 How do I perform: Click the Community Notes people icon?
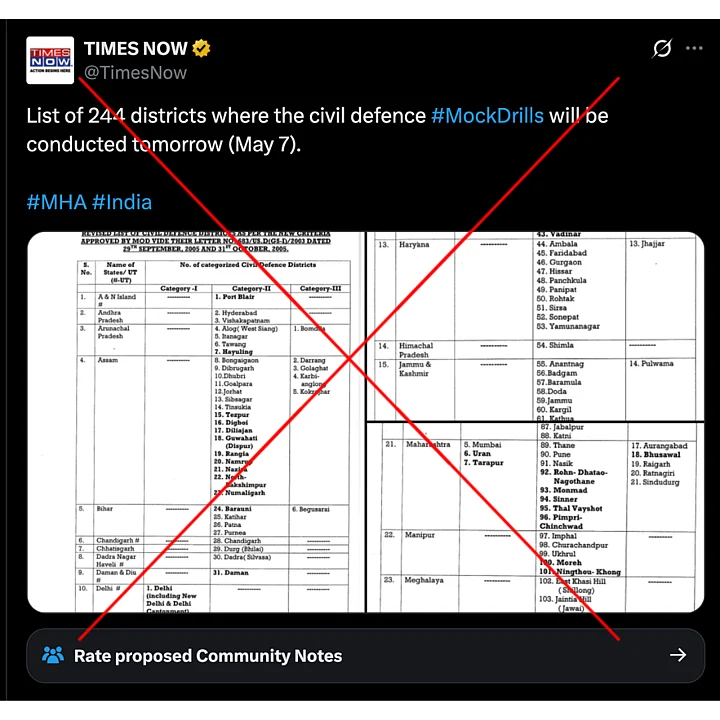pos(53,656)
